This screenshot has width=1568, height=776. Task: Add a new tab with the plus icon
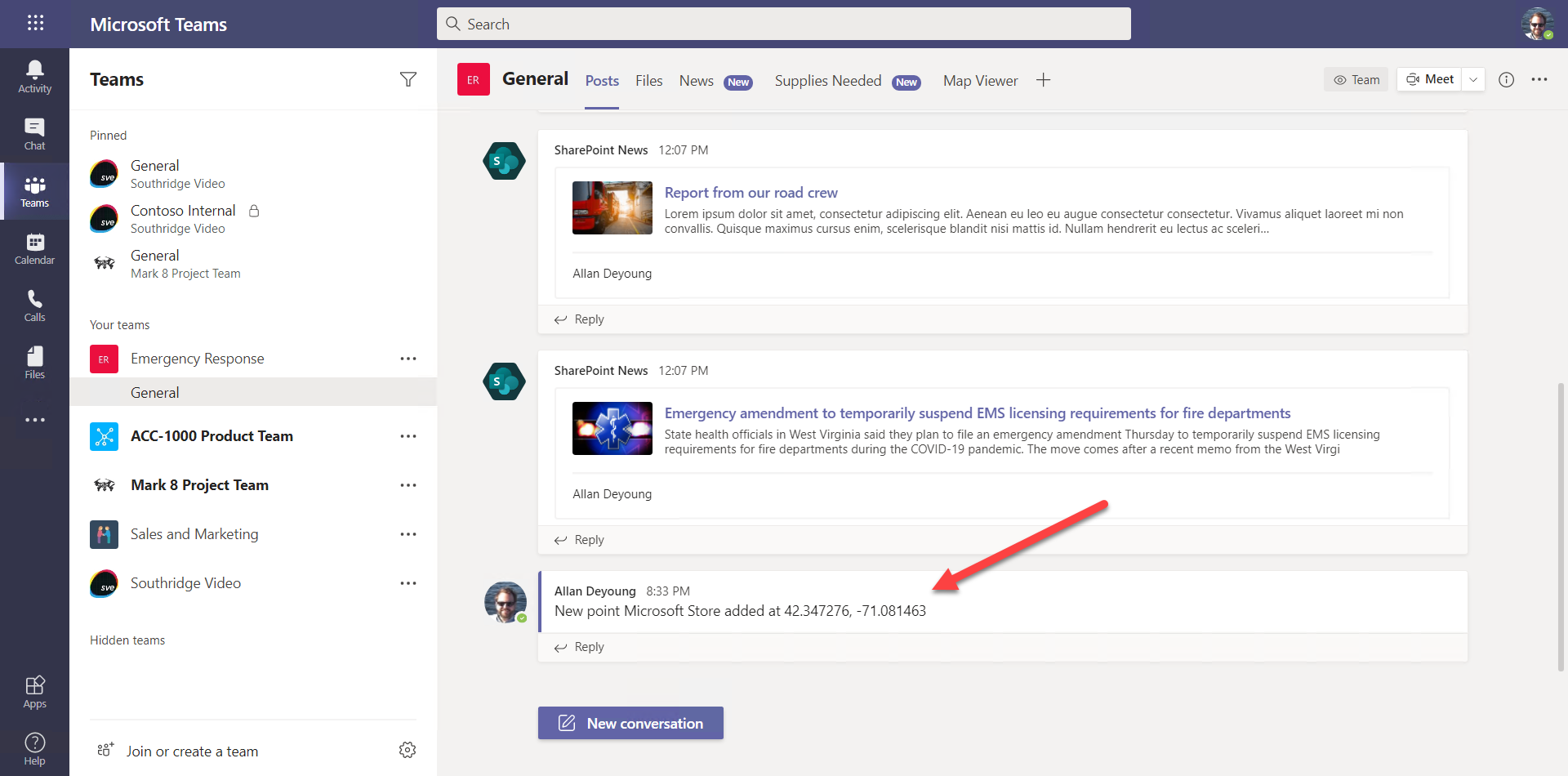pyautogui.click(x=1043, y=80)
